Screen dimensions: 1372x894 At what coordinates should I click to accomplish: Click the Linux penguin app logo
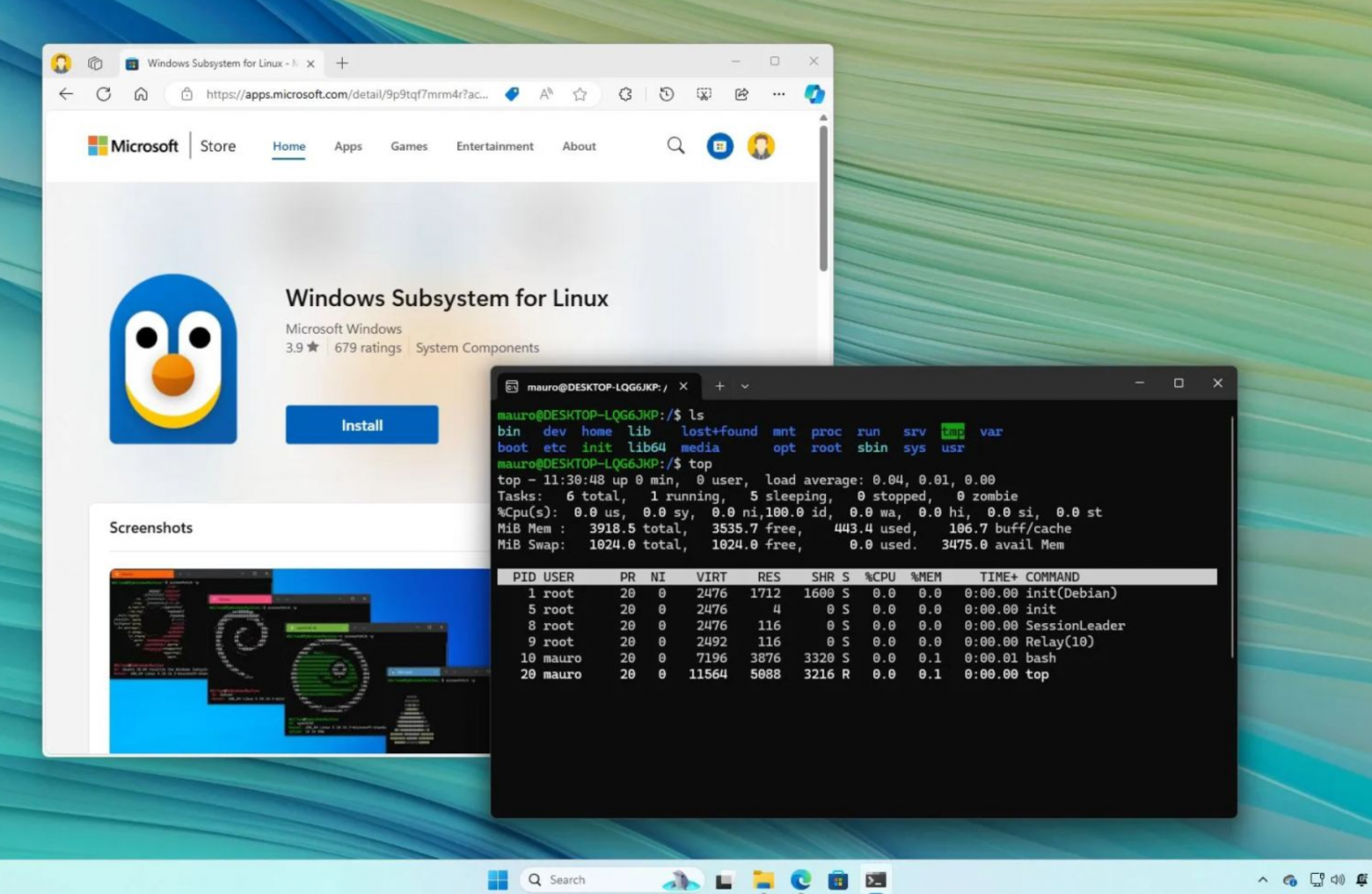tap(173, 359)
